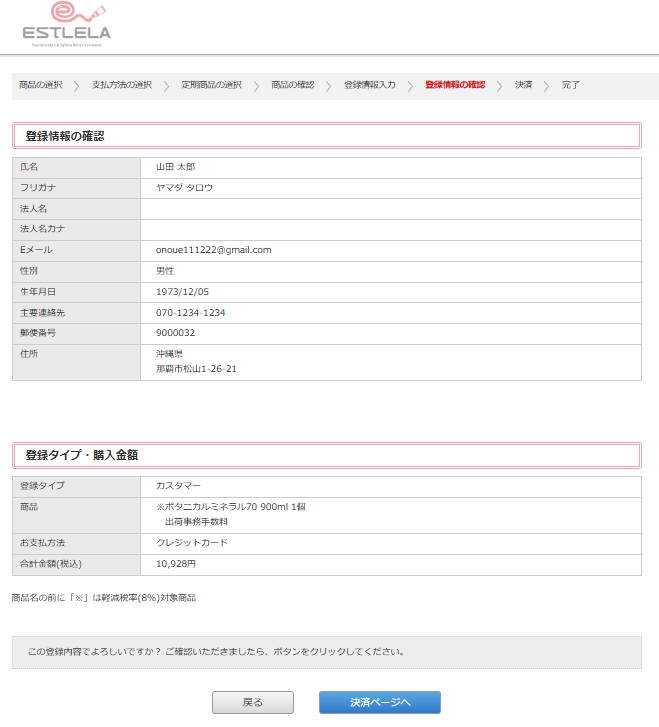Click the active 登録情報の確認 step

click(x=455, y=86)
